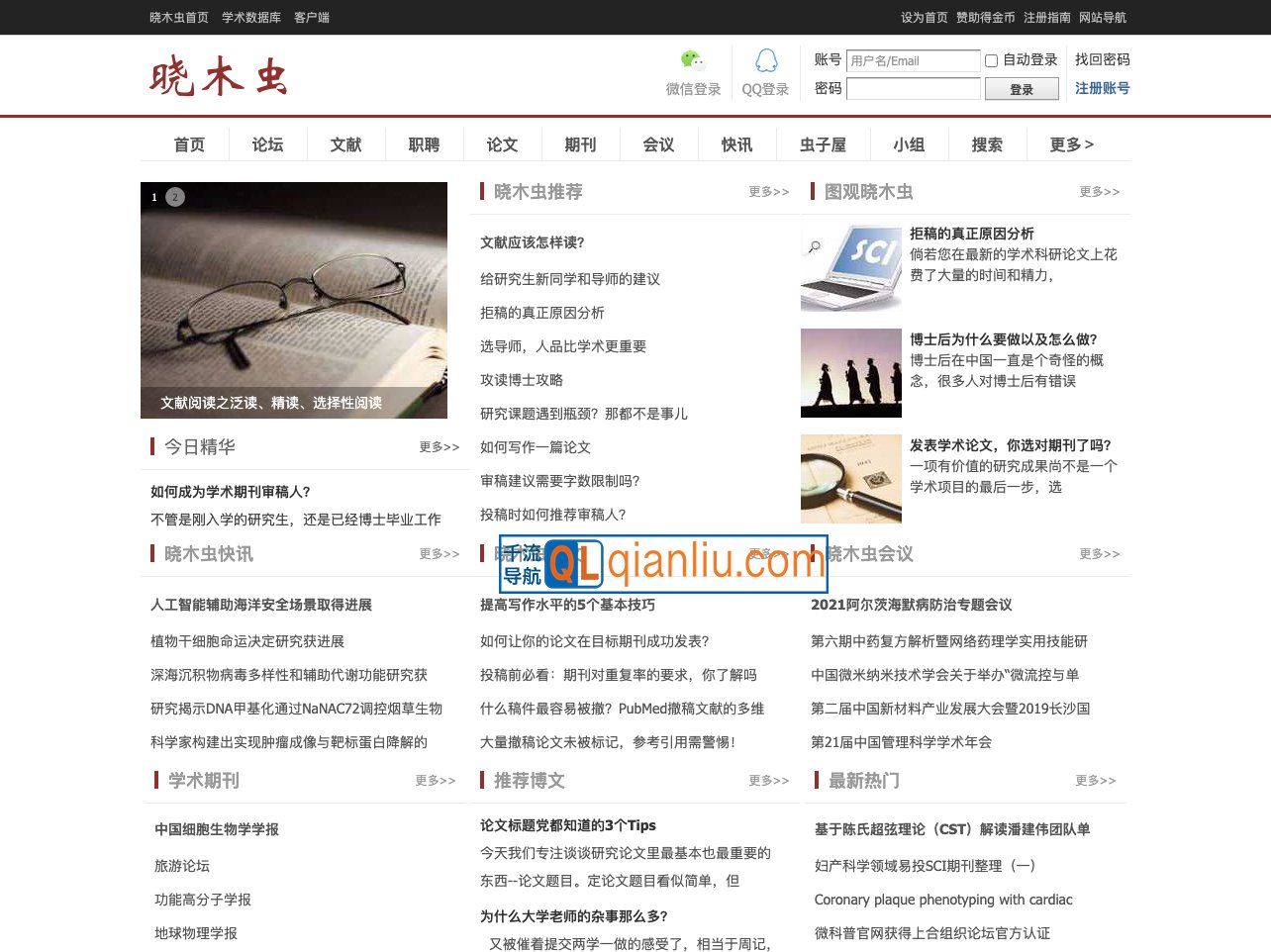Log in using the WeChat icon
The height and width of the screenshot is (952, 1271).
[x=692, y=61]
